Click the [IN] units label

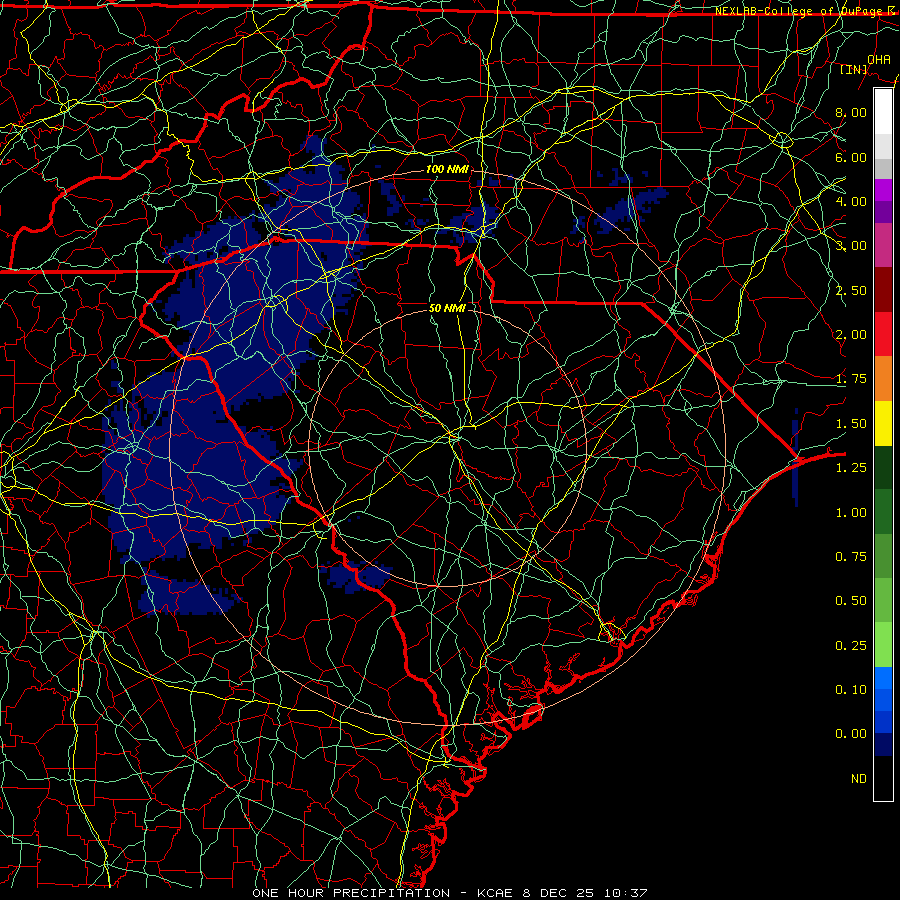pos(854,69)
